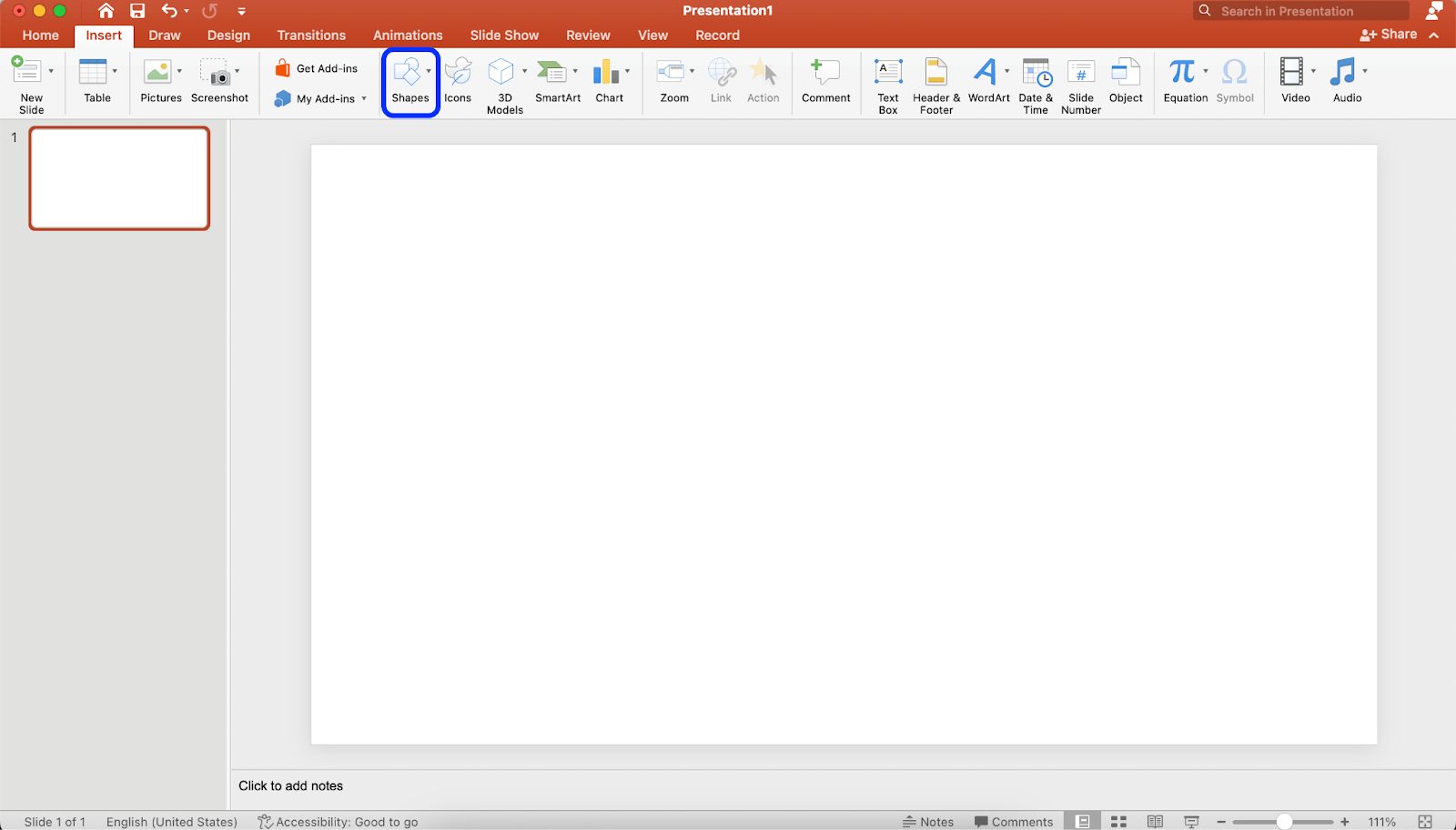1456x830 pixels.
Task: Add a Header & Footer
Action: click(935, 83)
